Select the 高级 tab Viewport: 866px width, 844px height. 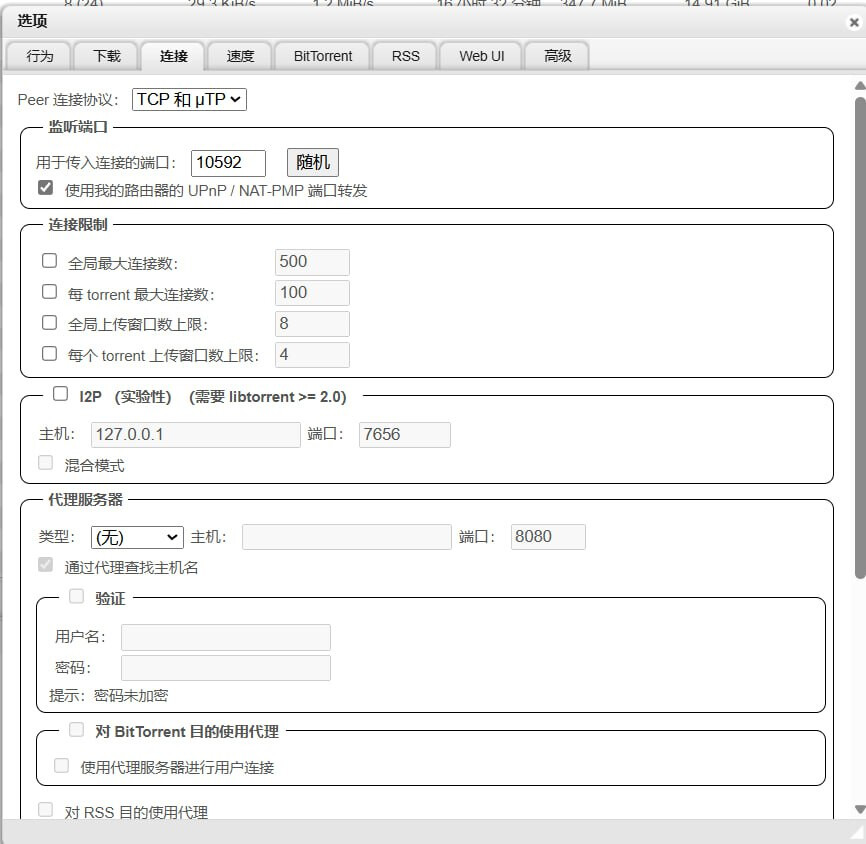pyautogui.click(x=557, y=56)
